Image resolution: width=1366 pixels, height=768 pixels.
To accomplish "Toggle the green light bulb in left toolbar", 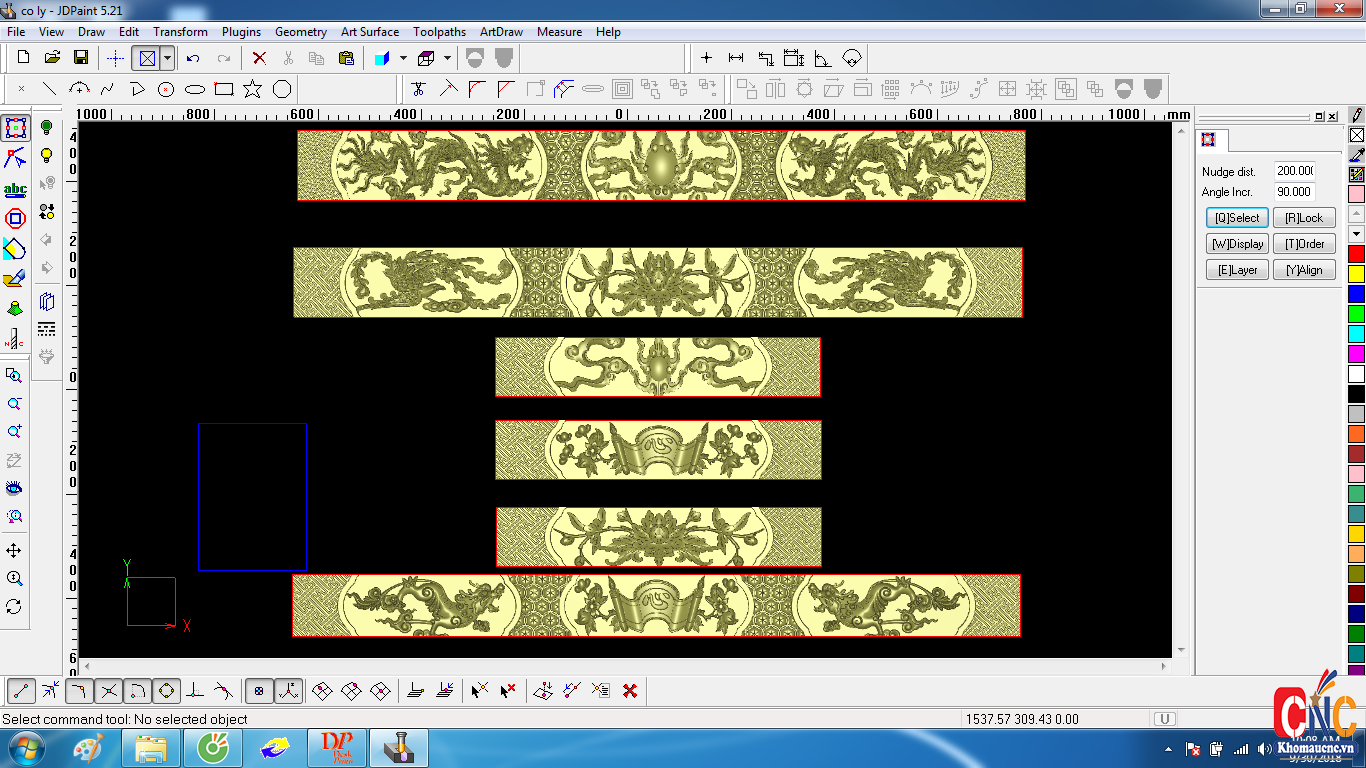I will pos(46,127).
